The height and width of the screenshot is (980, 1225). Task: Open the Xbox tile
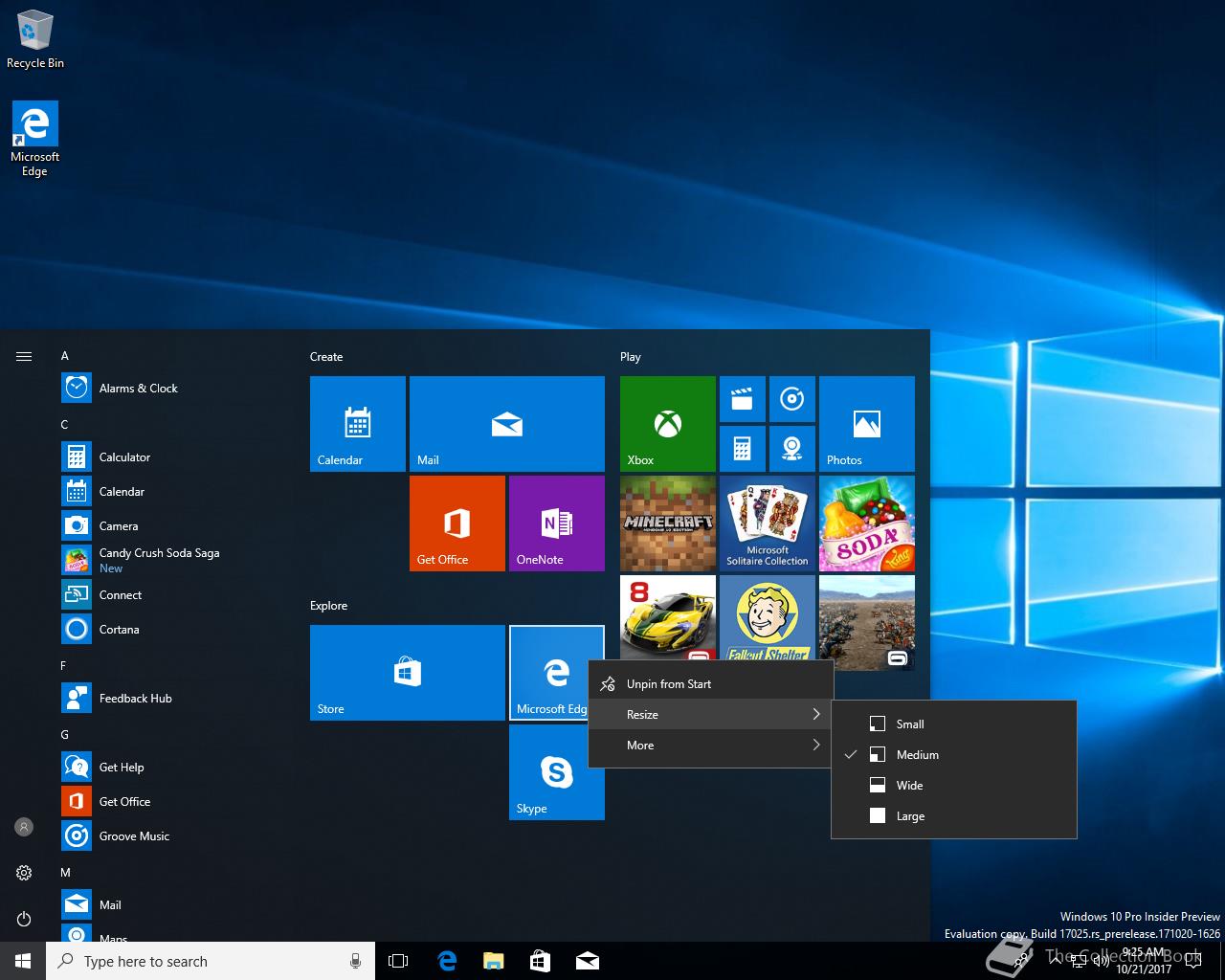pos(668,424)
